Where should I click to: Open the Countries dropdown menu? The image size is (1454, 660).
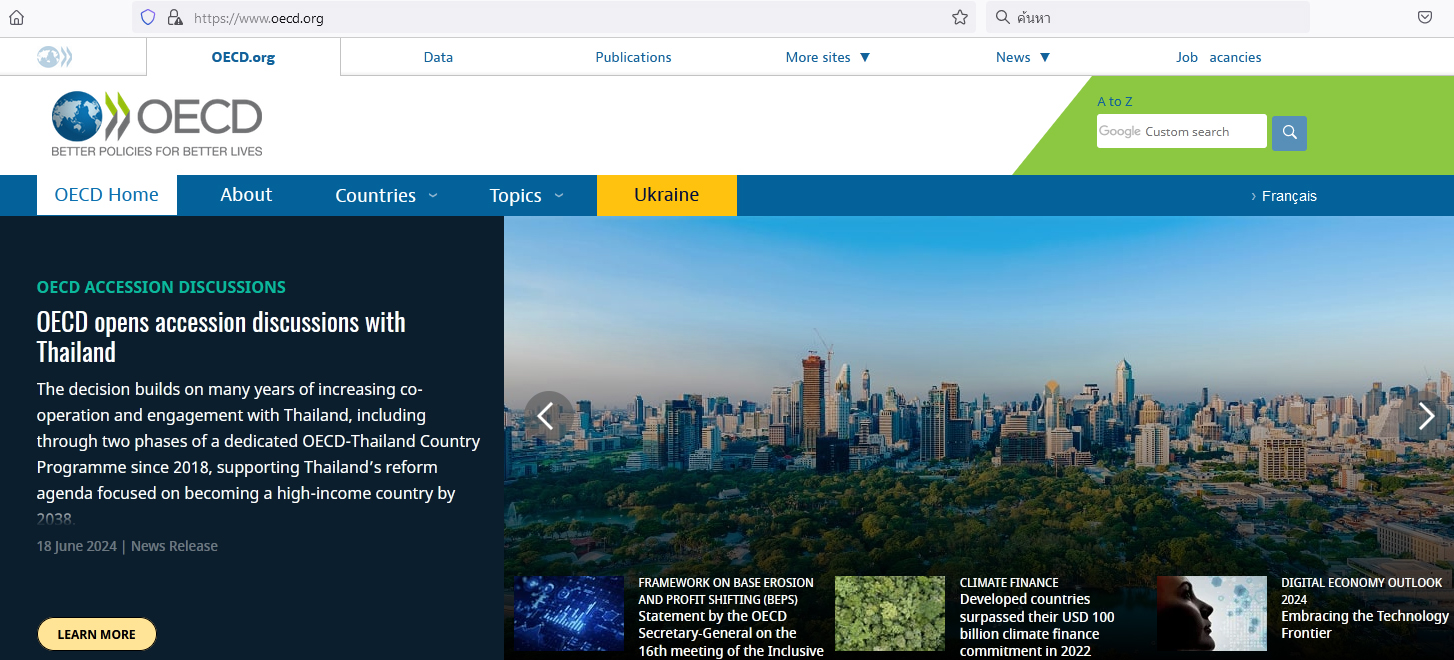[x=386, y=195]
